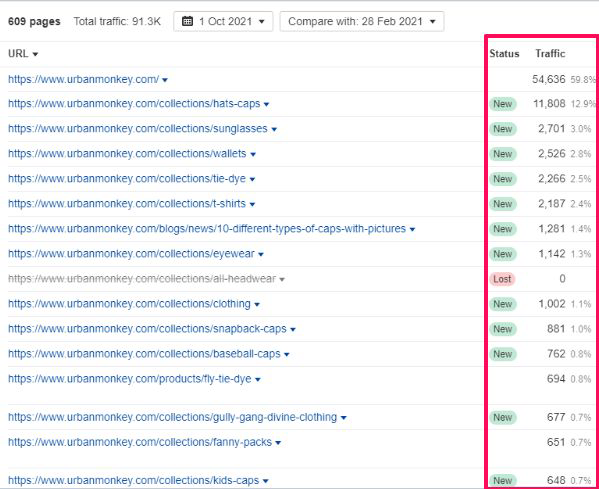Open the 1 Oct 2021 date picker
Image resolution: width=599 pixels, height=489 pixels.
click(223, 21)
